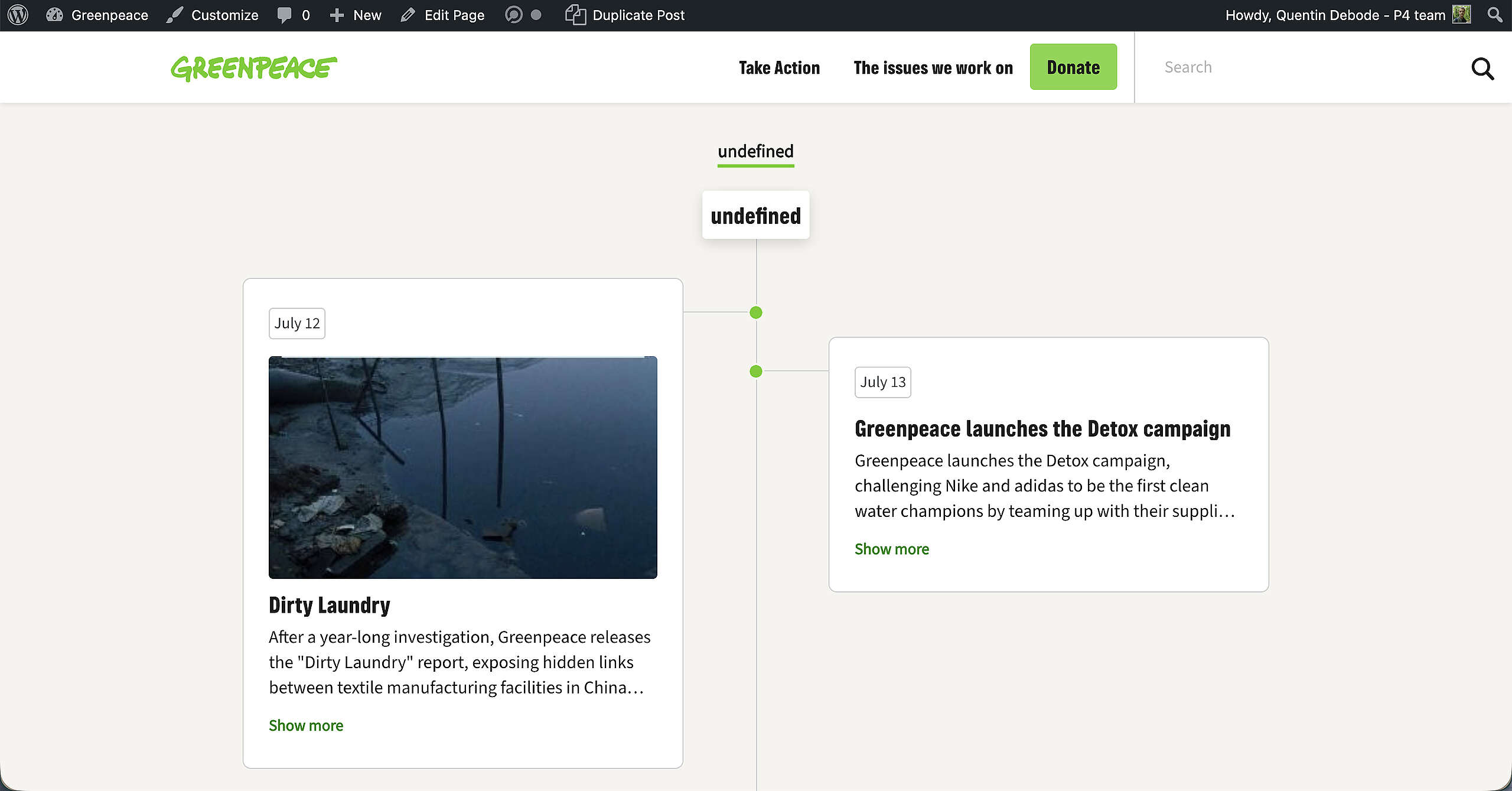Open the Customize option in admin bar
This screenshot has width=1512, height=791.
click(x=212, y=15)
